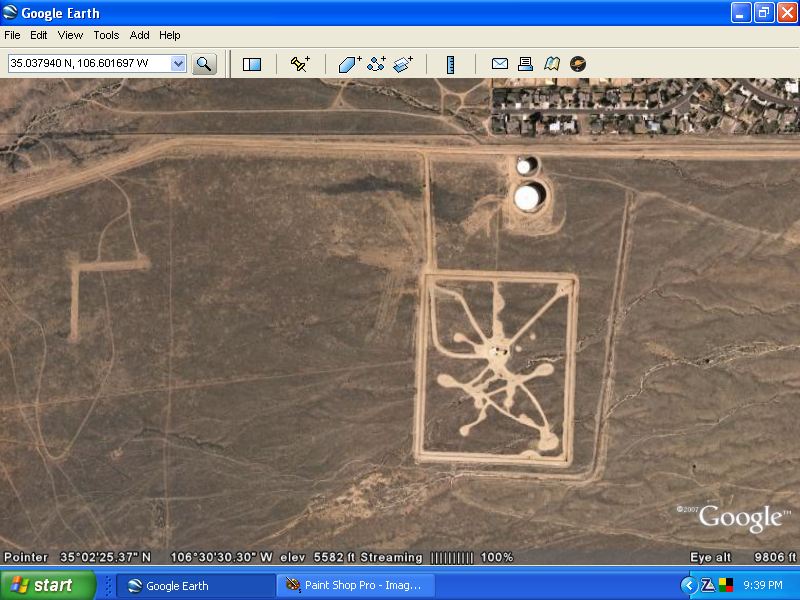Open the Help menu
The width and height of the screenshot is (800, 600).
(x=170, y=35)
